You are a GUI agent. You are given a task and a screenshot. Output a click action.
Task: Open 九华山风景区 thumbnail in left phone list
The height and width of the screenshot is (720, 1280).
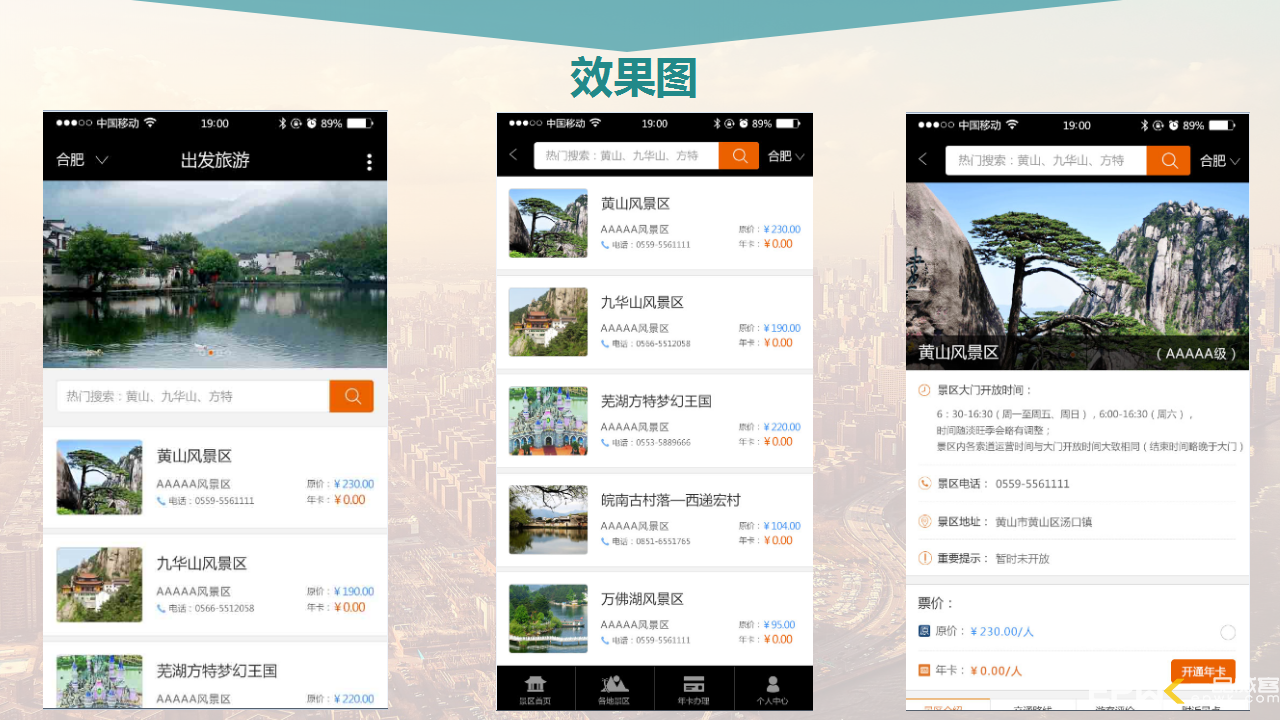coord(99,584)
